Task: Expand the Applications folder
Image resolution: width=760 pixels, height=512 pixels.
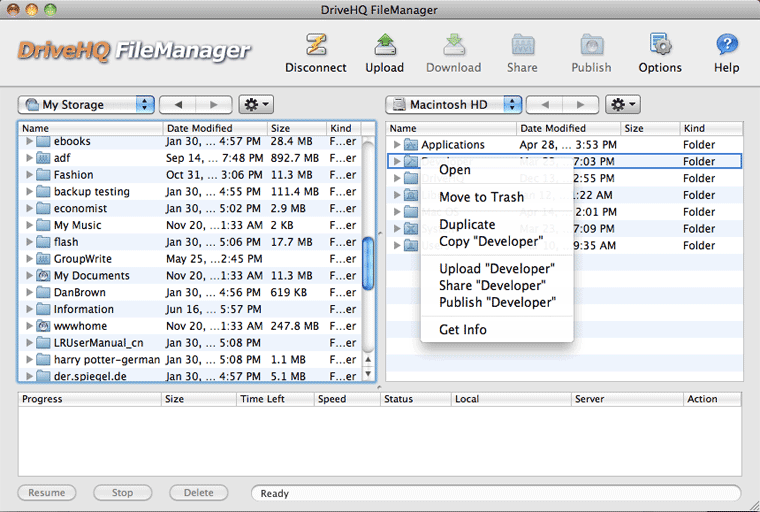Action: pyautogui.click(x=396, y=144)
